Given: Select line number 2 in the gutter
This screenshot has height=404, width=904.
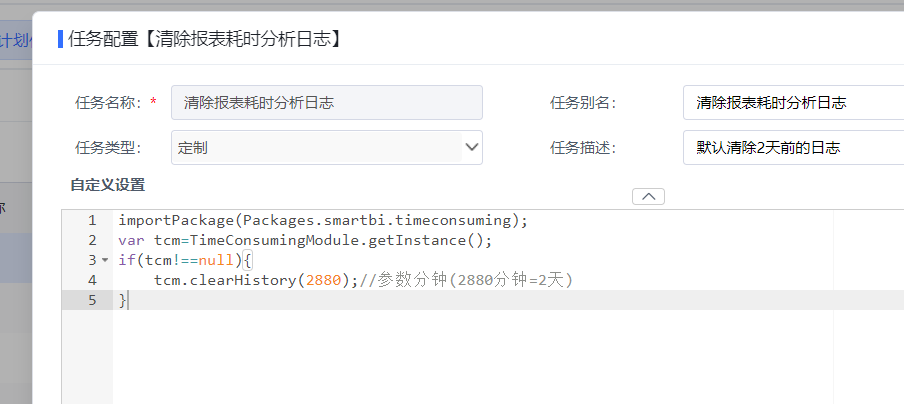Looking at the screenshot, I should pos(92,240).
